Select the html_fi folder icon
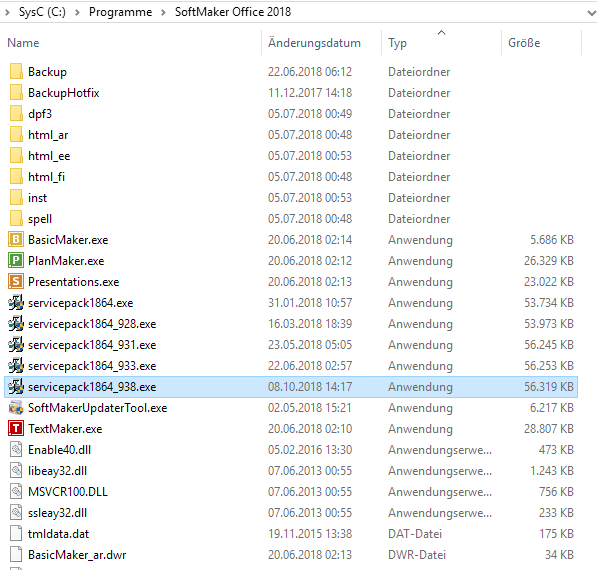The image size is (597, 570). pos(16,177)
